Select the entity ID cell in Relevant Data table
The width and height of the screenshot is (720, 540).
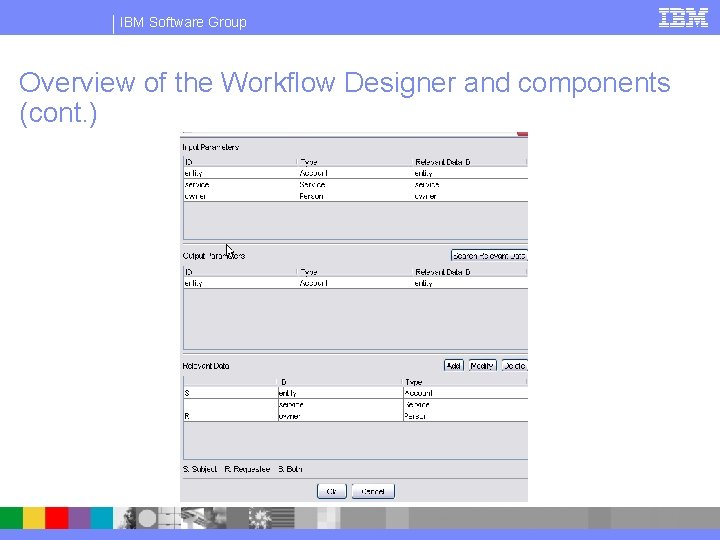(x=340, y=393)
